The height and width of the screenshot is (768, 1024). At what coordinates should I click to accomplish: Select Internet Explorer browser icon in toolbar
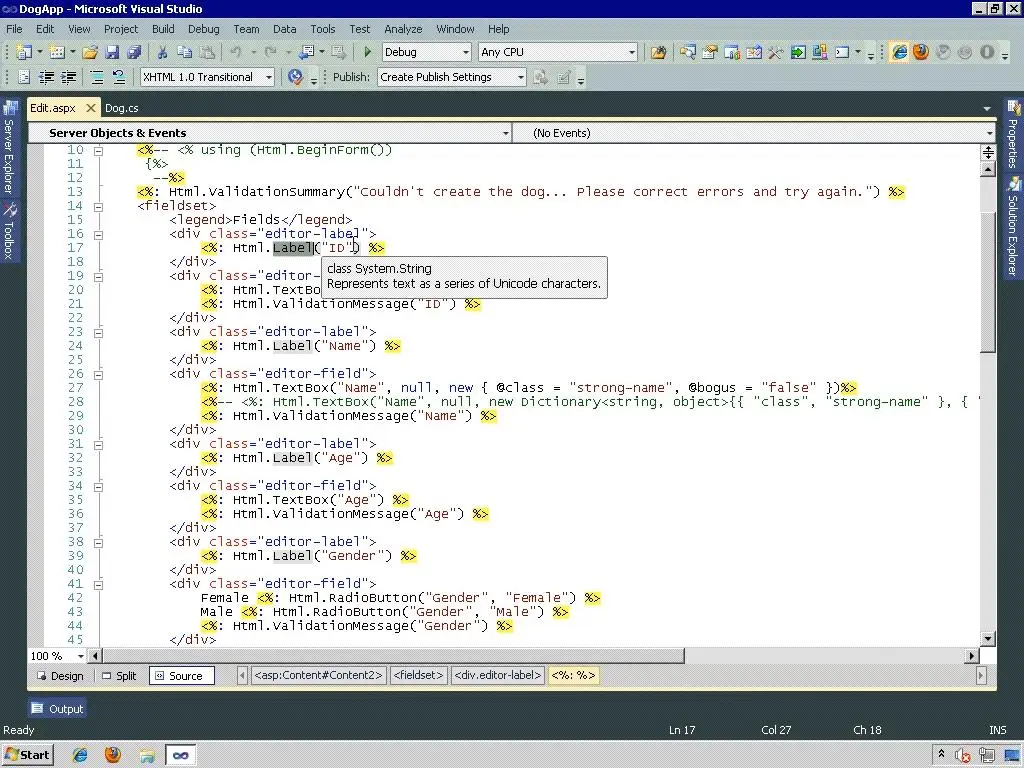click(899, 52)
